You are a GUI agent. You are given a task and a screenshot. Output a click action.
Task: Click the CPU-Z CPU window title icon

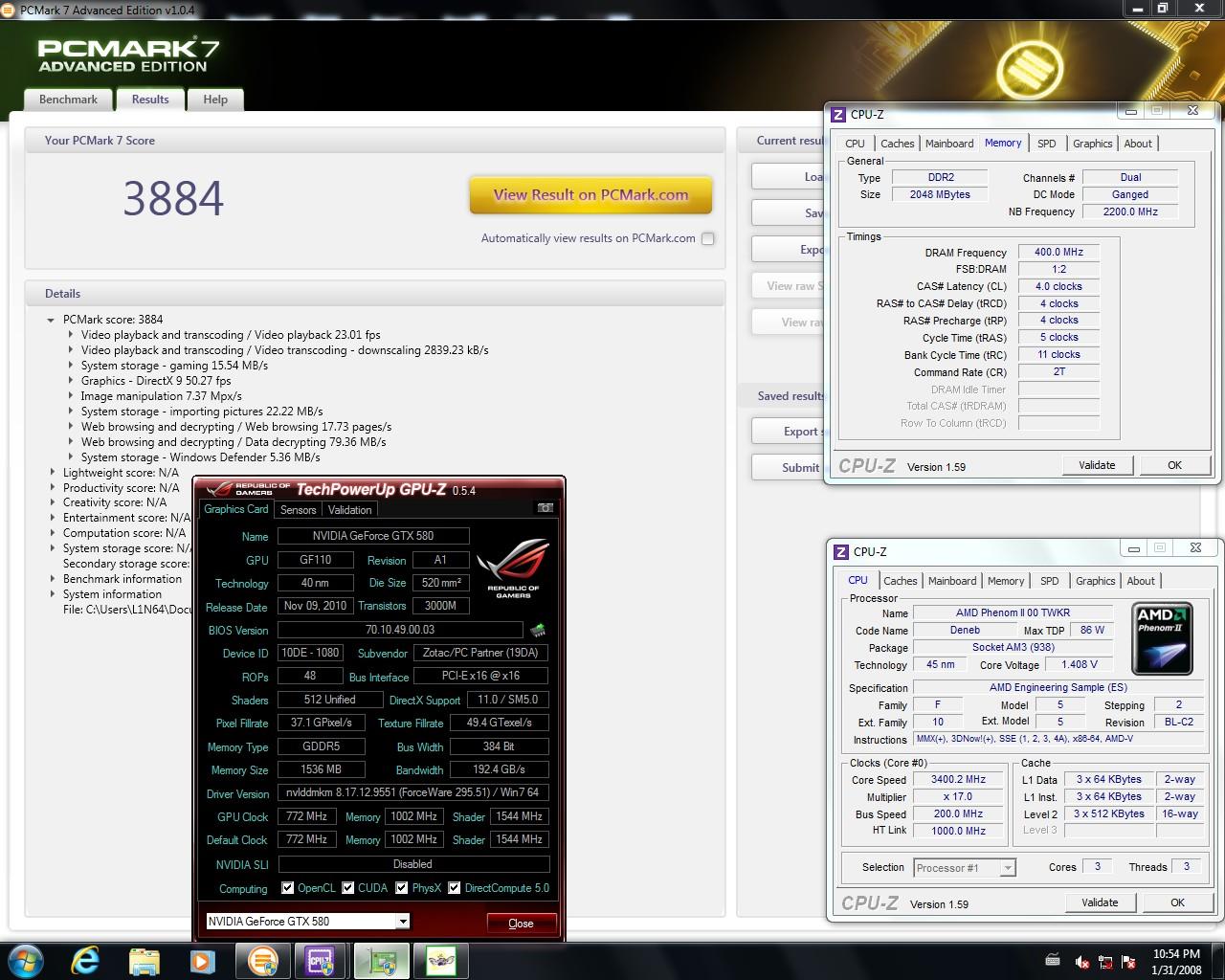(841, 551)
